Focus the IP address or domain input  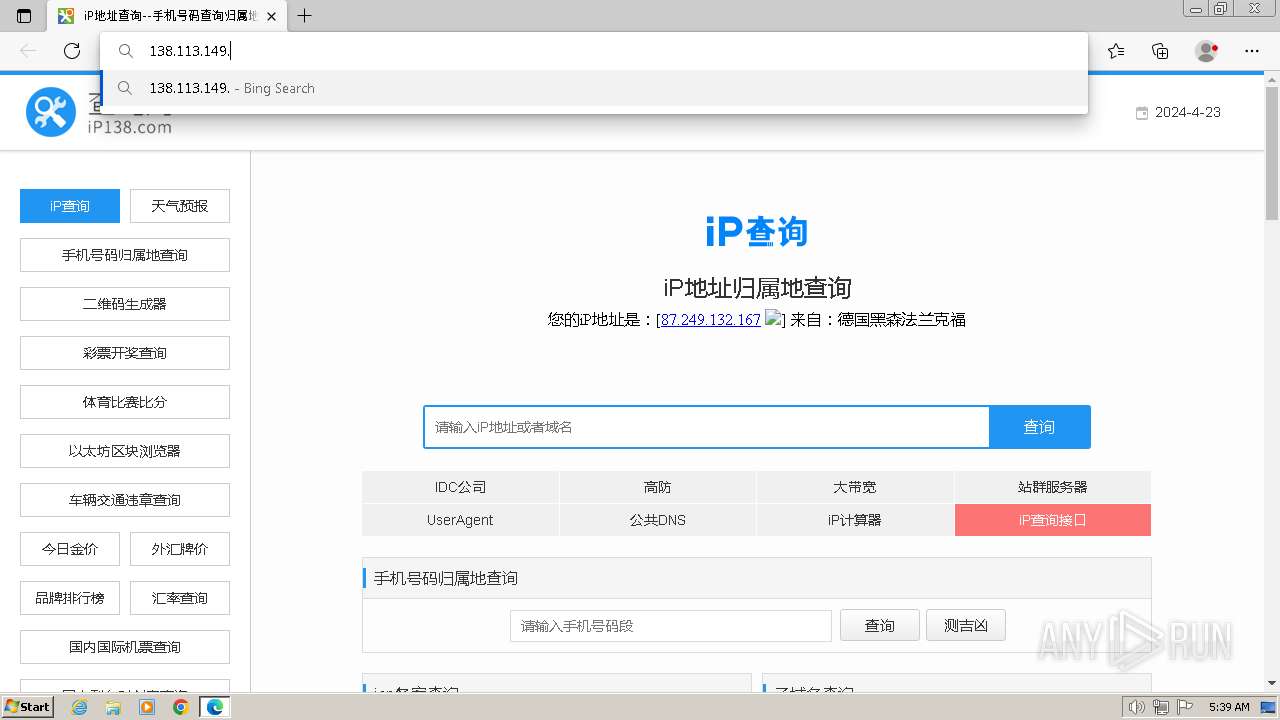pyautogui.click(x=706, y=427)
